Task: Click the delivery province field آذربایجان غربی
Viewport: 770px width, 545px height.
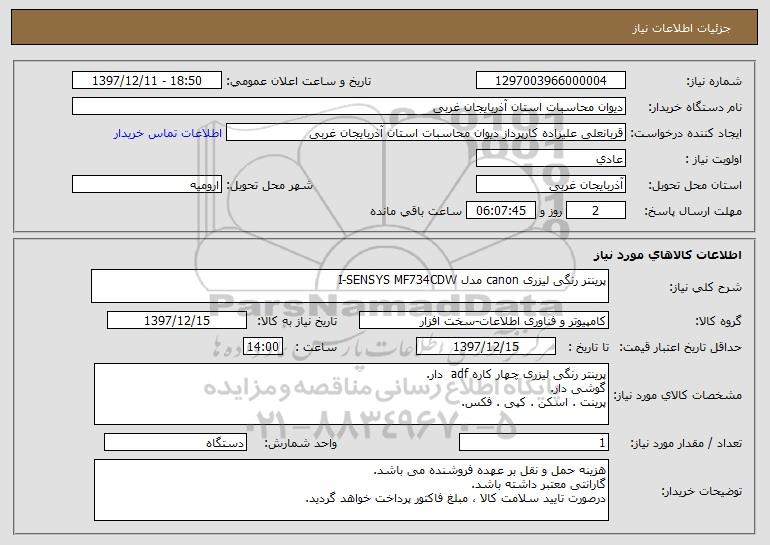Action: 550,185
